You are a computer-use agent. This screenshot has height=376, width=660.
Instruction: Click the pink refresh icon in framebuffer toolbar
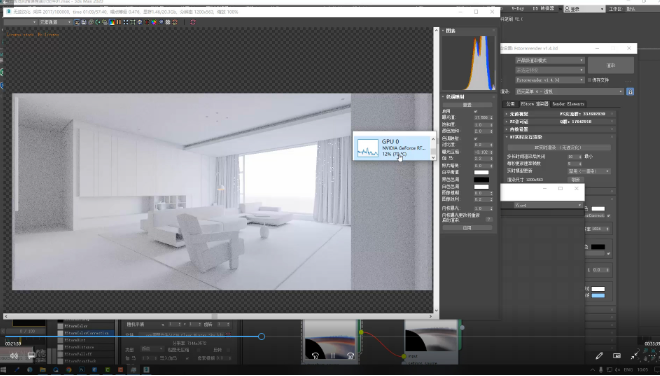(193, 22)
